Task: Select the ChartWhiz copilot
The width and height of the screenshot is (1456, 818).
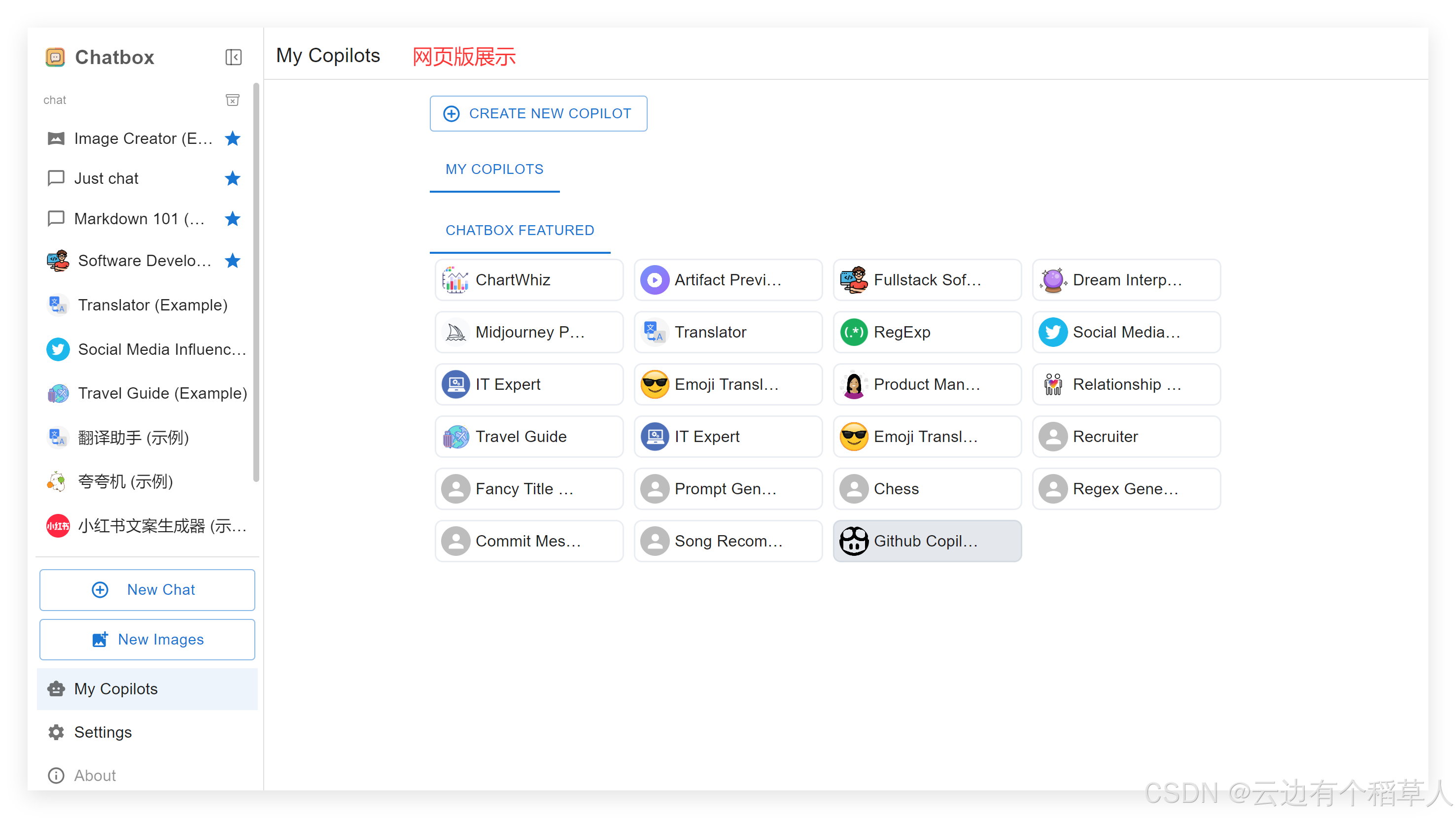Action: click(x=529, y=280)
